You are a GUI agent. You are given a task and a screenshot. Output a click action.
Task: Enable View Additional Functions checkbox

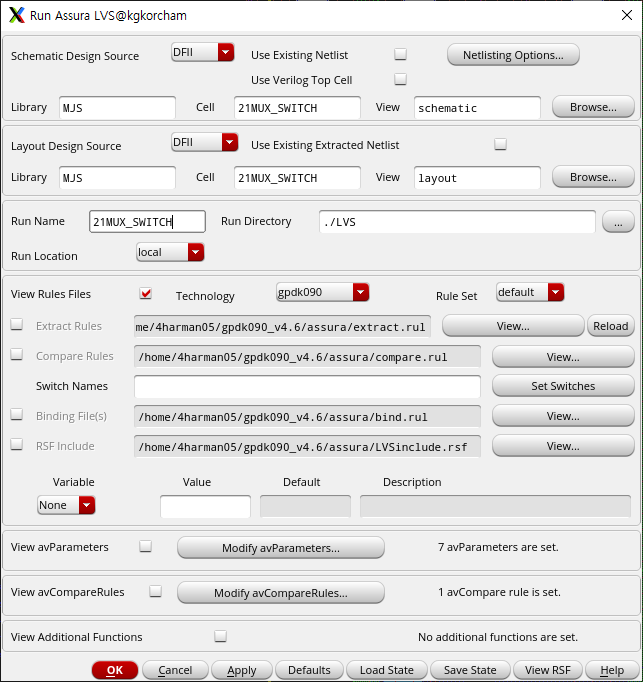tap(221, 636)
